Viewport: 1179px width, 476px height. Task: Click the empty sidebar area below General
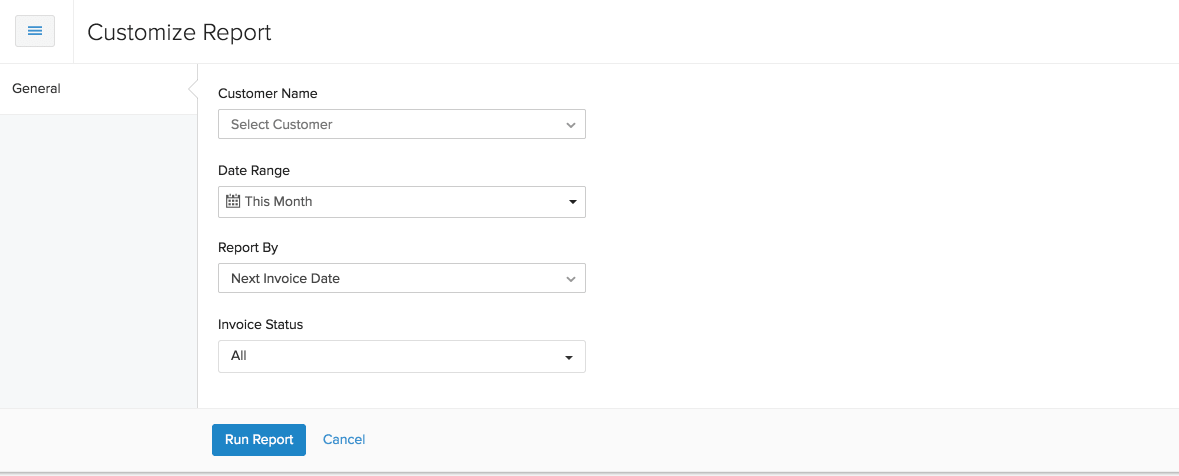pos(98,260)
